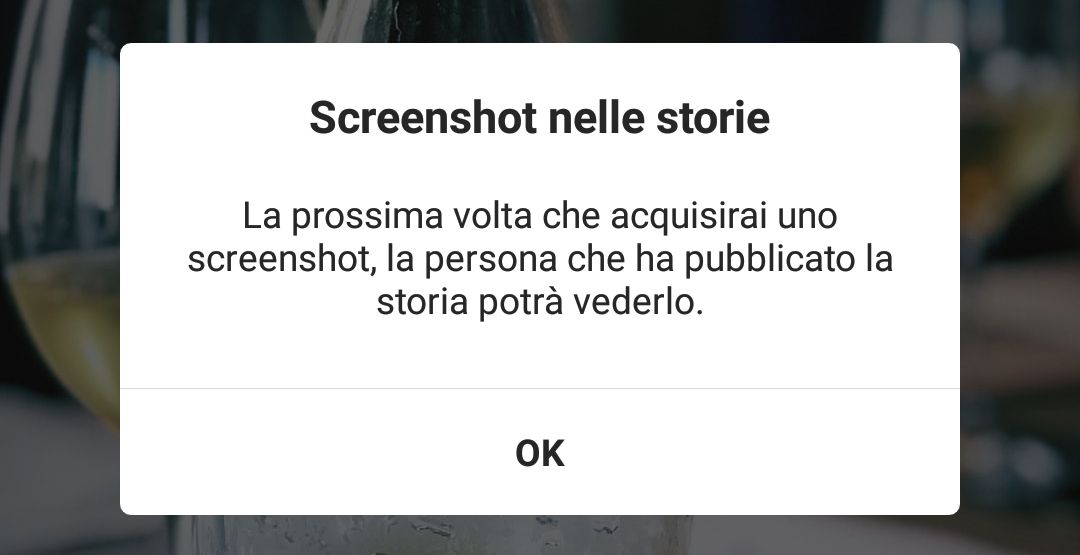Tap dimmed background above the dialog

tap(540, 21)
